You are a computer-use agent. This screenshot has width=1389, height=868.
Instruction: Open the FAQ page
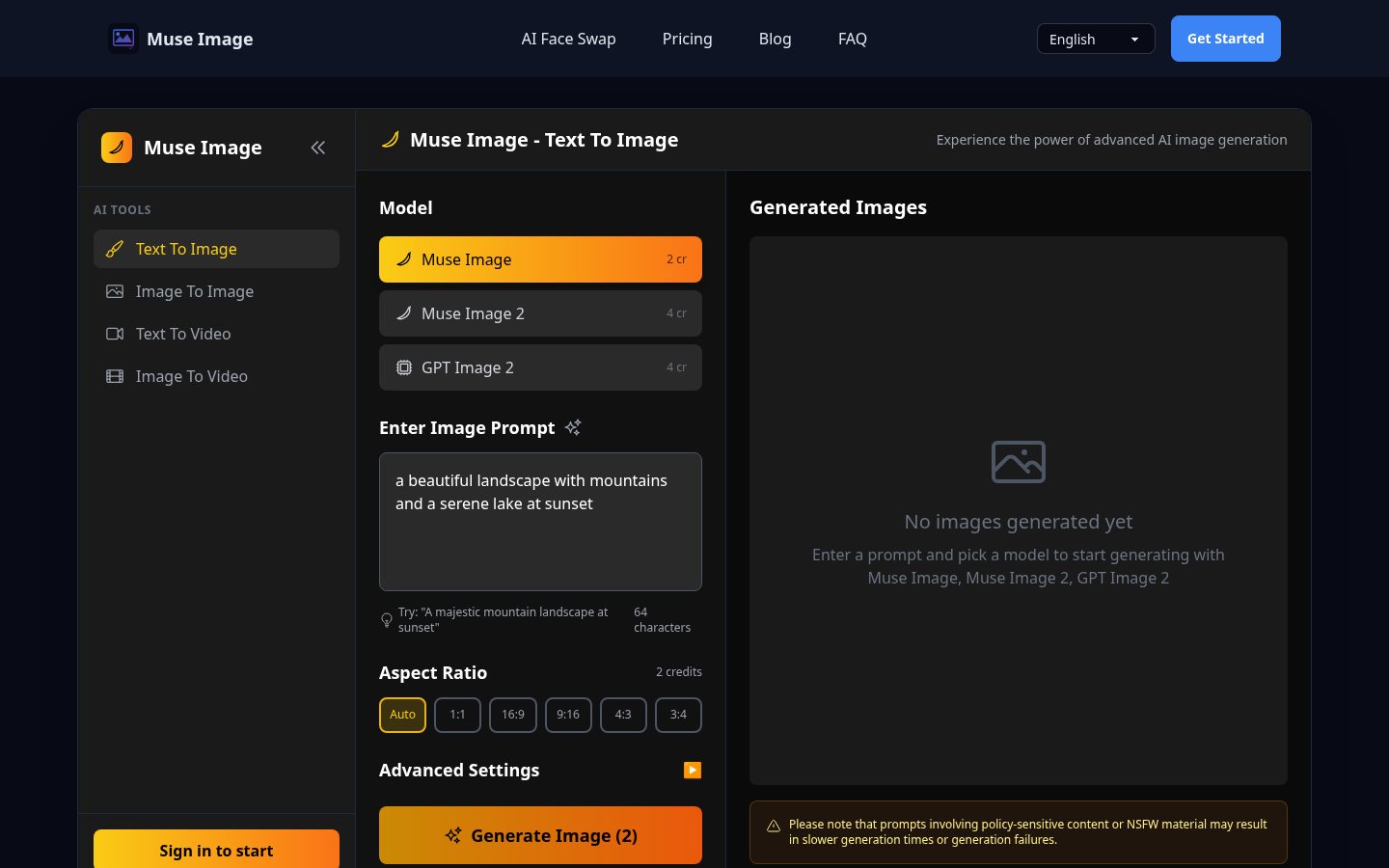(853, 39)
